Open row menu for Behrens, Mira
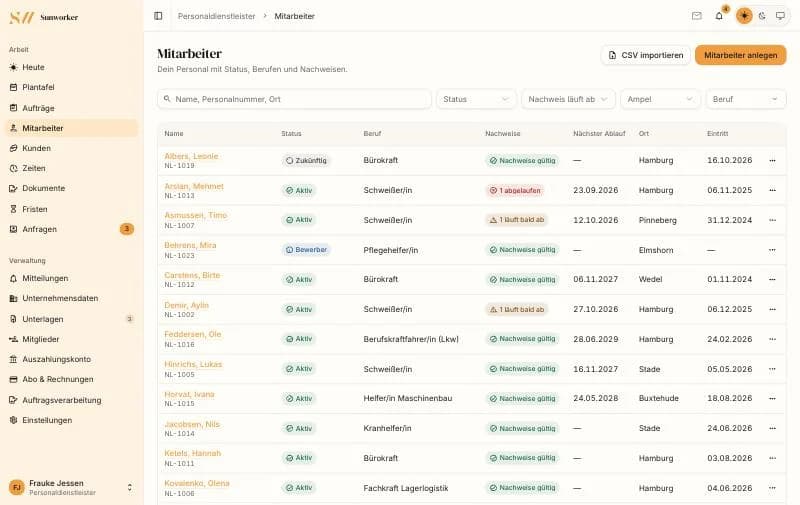Viewport: 800px width, 505px height. pos(772,250)
